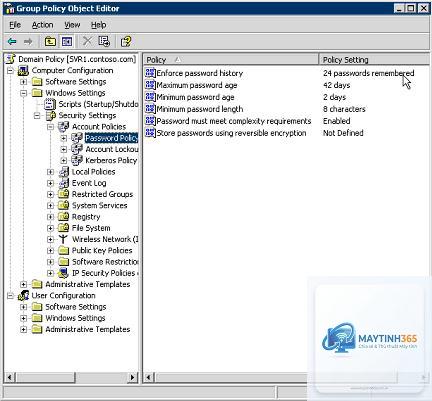Click the reversible encryption policy icon
This screenshot has height=401, width=432.
click(x=150, y=133)
